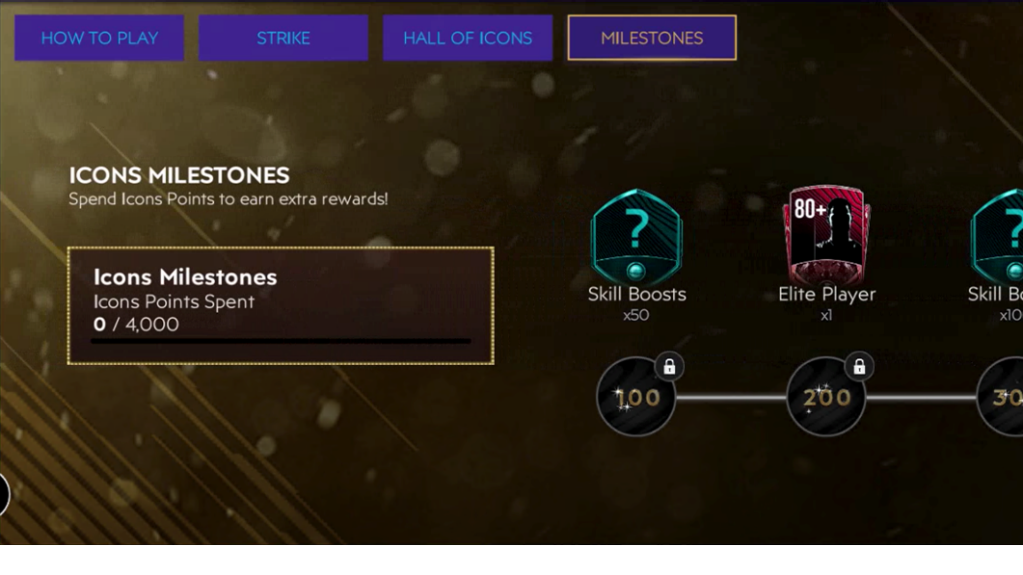Click the track between 100 and 200 milestones
Screen dimensions: 1023x575
click(731, 397)
